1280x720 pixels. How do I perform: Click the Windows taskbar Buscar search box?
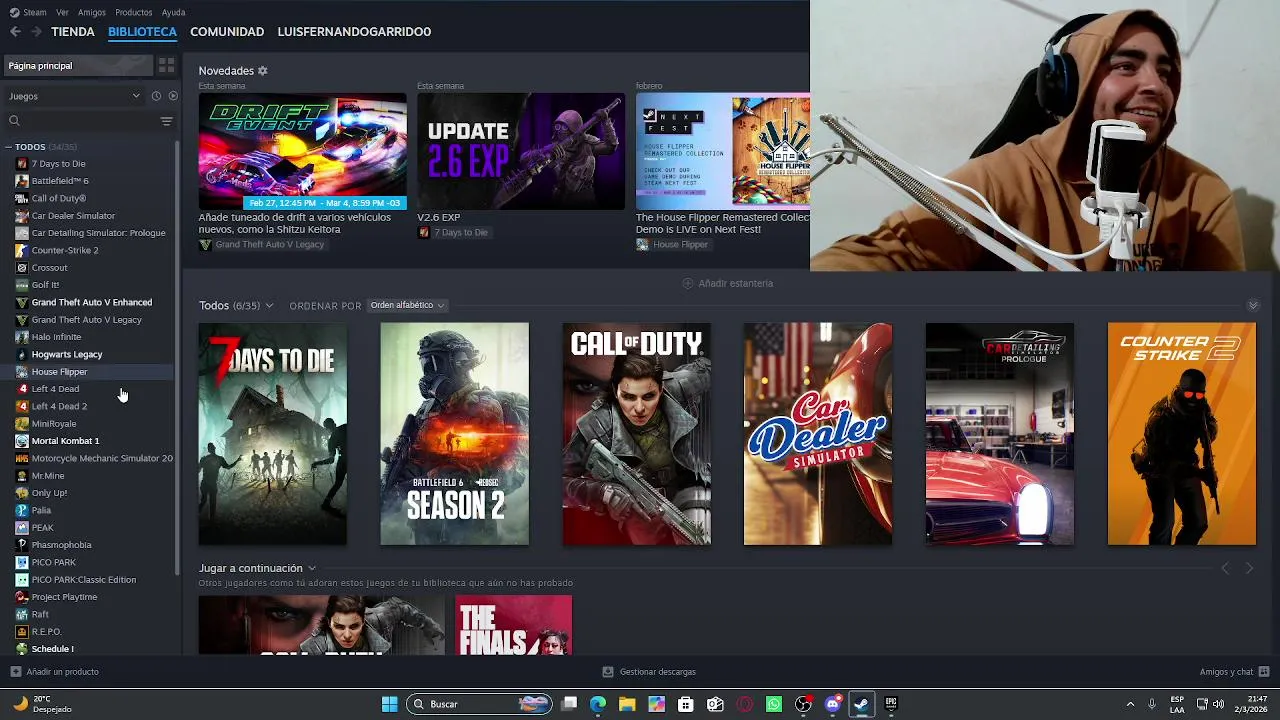coord(479,704)
